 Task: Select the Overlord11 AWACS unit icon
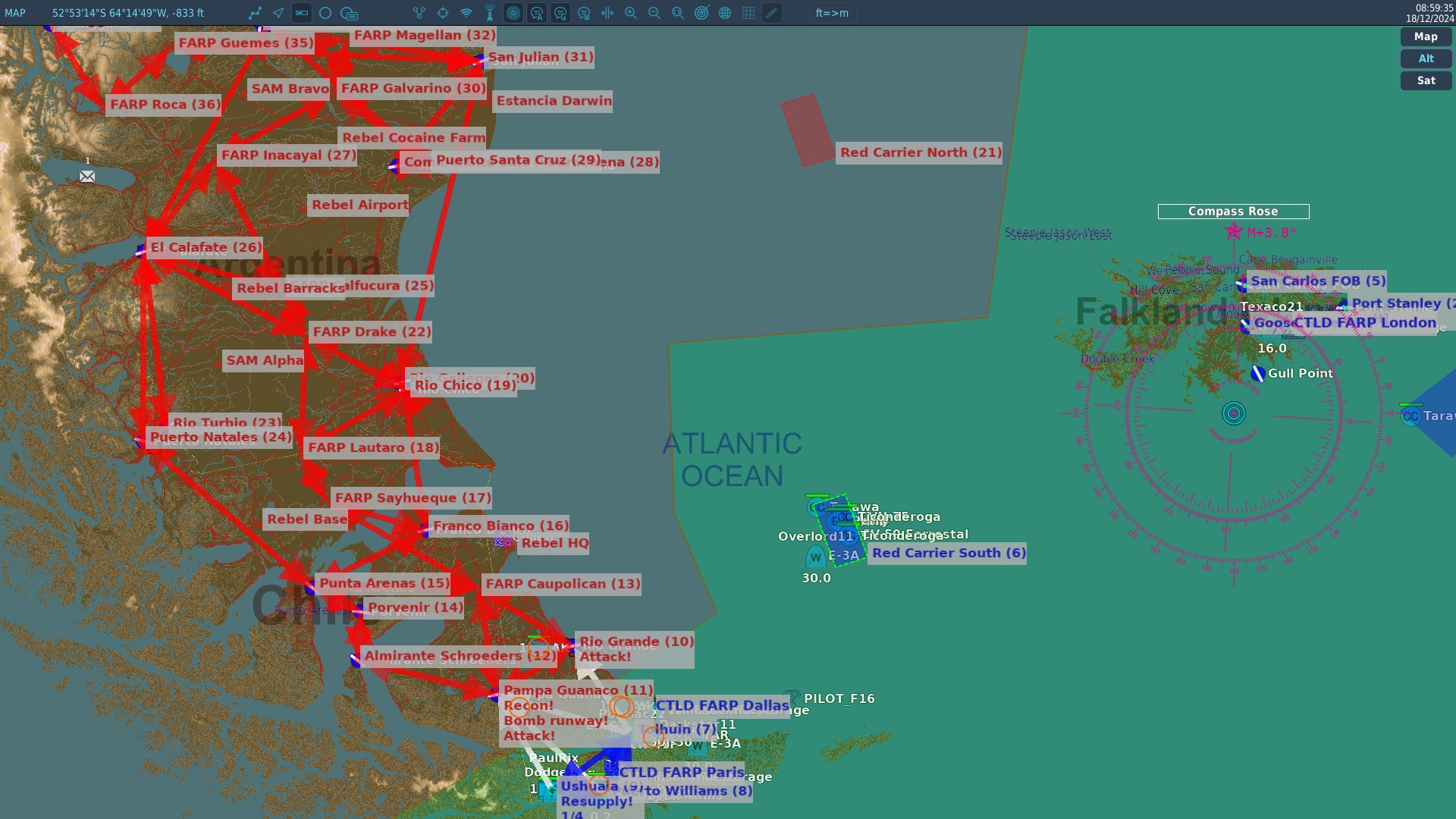(816, 557)
